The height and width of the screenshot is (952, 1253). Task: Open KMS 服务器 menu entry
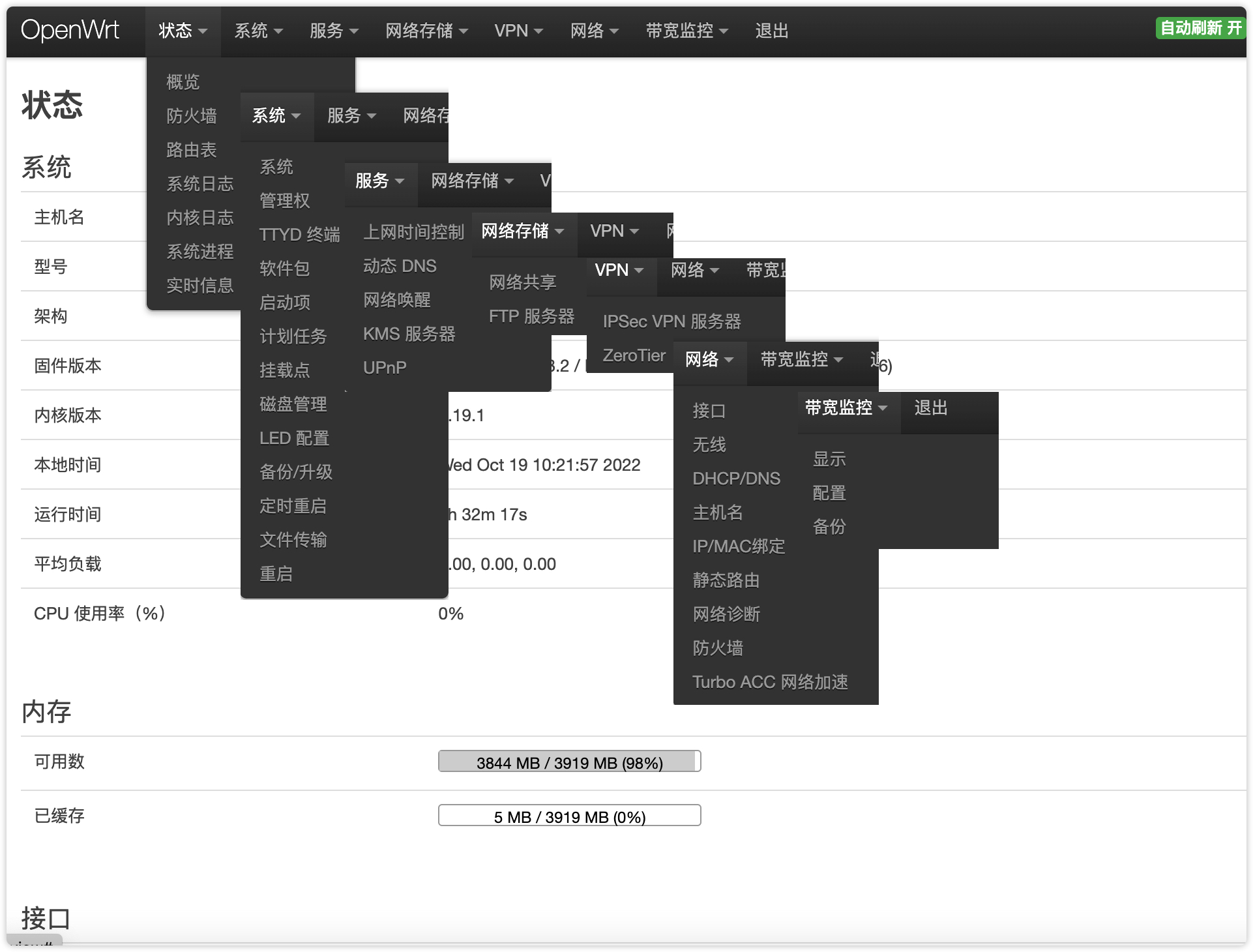(x=409, y=333)
